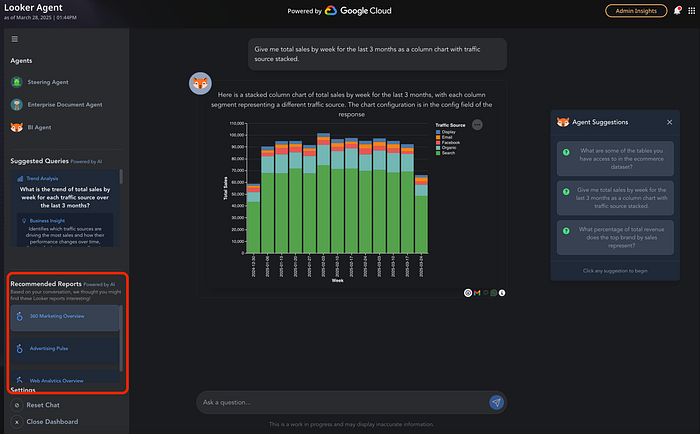Viewport: 700px width, 434px height.
Task: Click the 360 Marketing Overview Looker icon
Action: click(x=20, y=316)
